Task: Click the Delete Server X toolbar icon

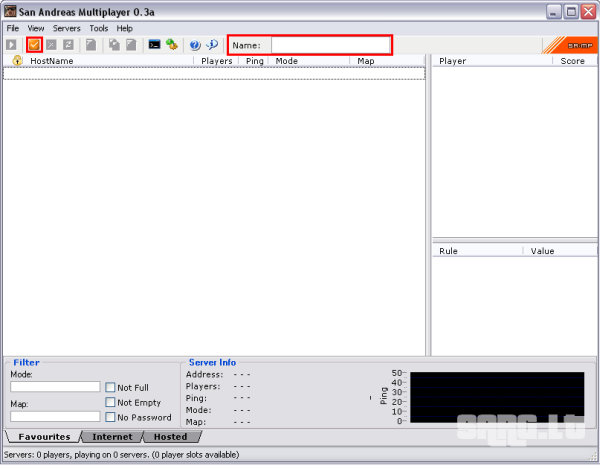Action: [x=51, y=45]
